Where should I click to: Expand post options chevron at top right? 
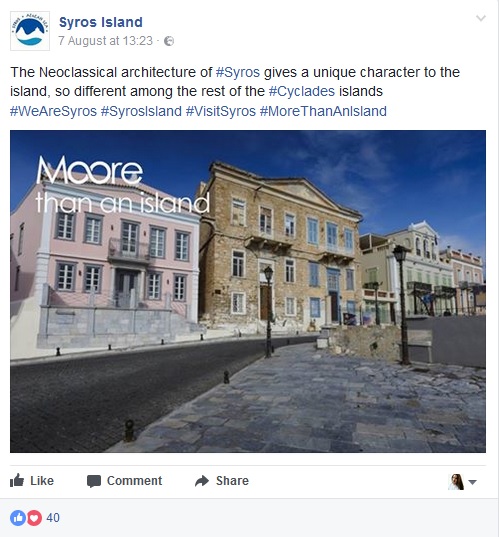(481, 18)
